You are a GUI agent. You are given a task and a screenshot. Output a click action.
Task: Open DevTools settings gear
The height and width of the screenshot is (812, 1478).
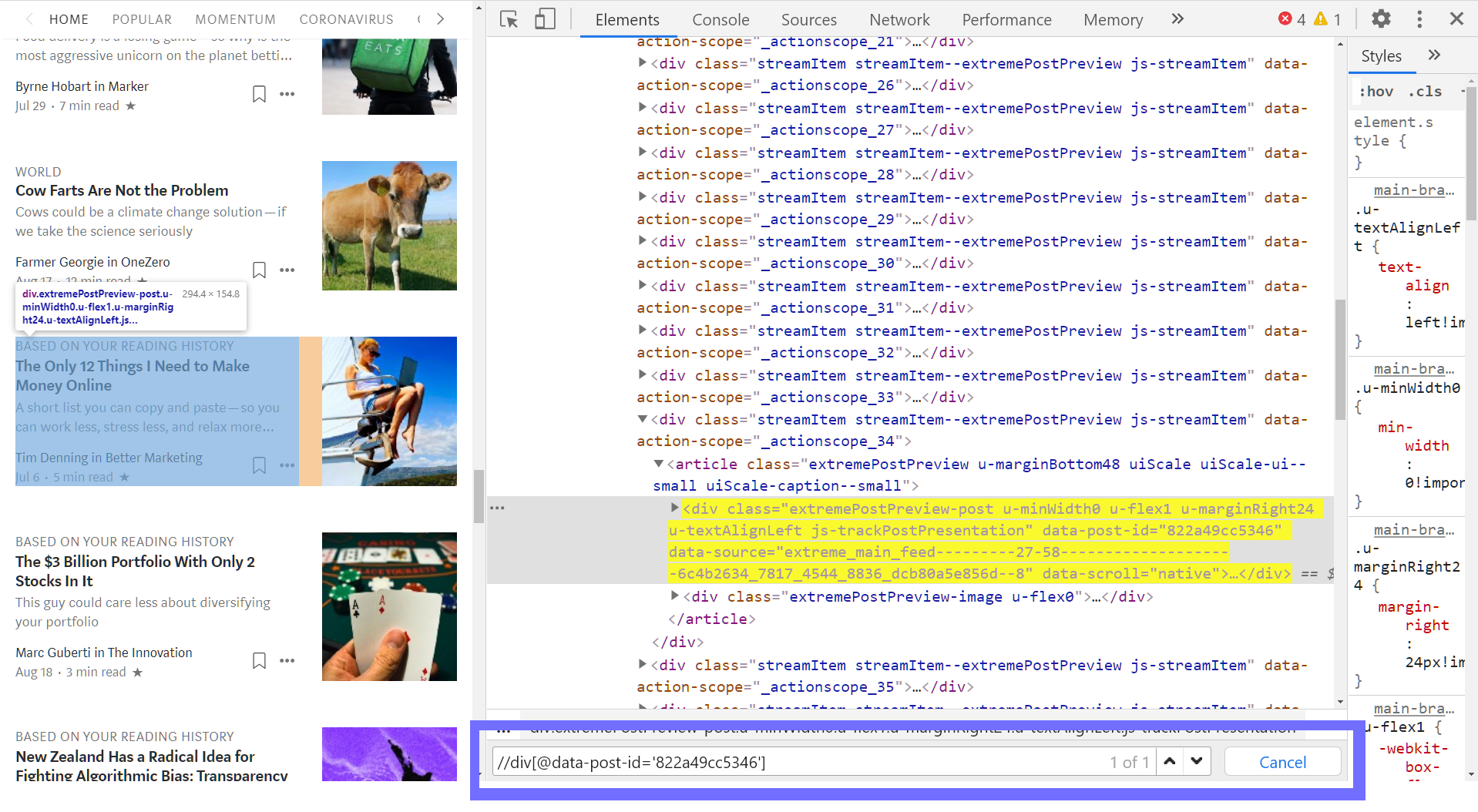tap(1381, 18)
